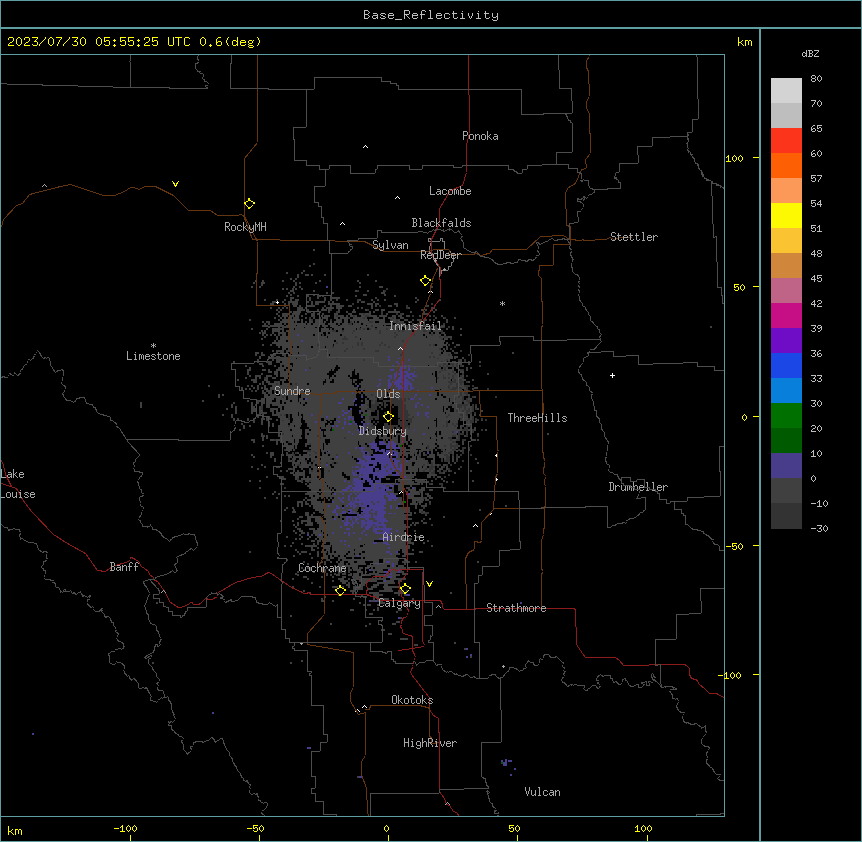Click the Ponoka city label

click(x=480, y=136)
